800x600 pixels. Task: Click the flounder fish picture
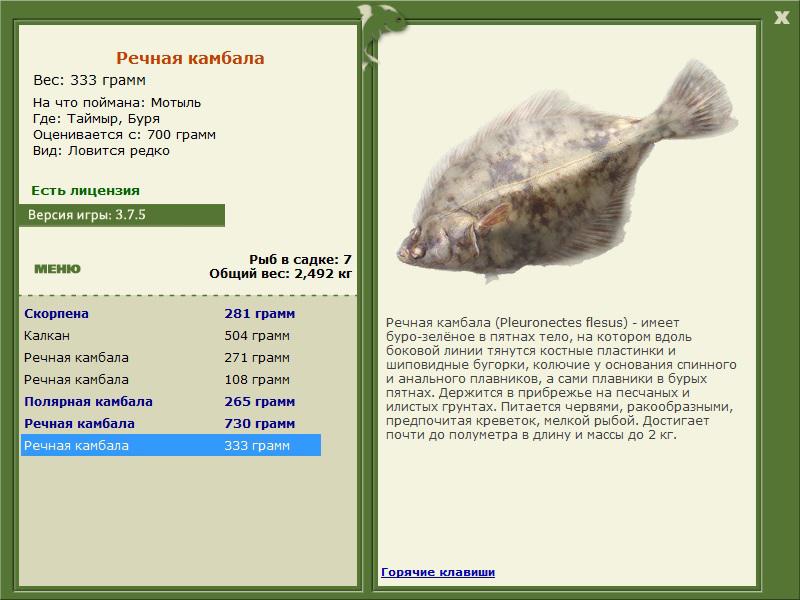566,171
